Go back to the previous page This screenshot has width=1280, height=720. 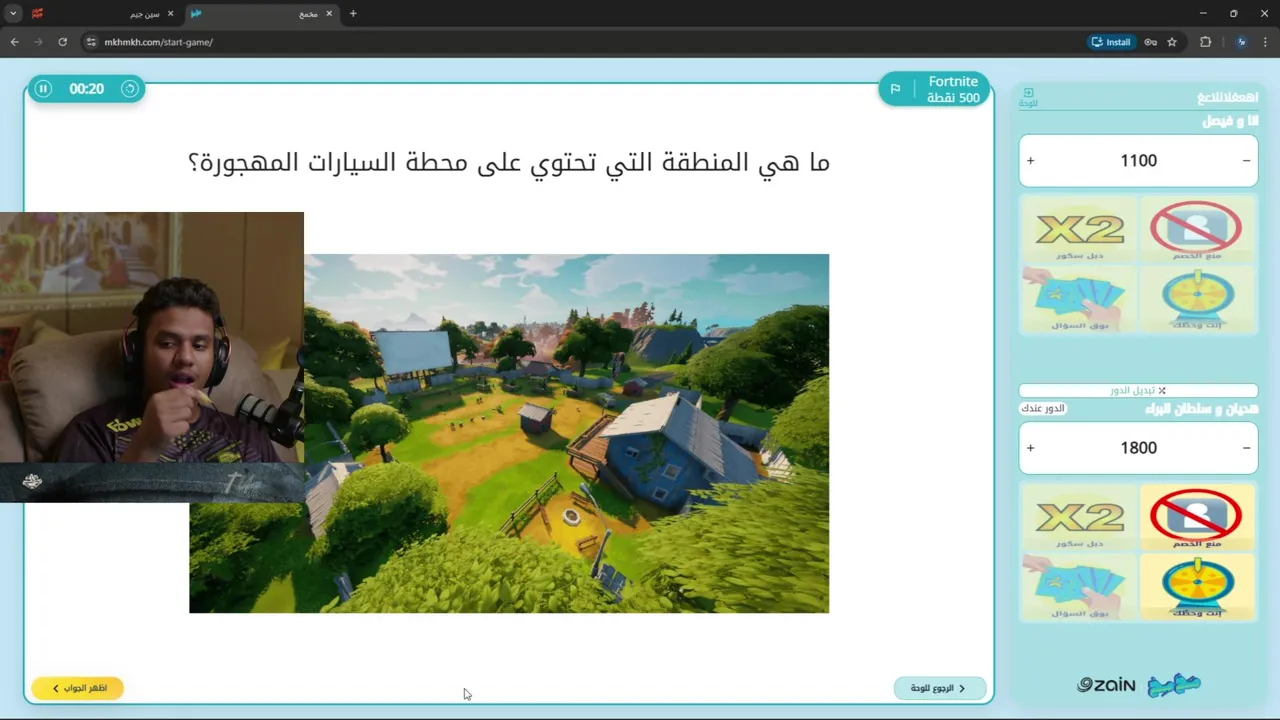[14, 42]
